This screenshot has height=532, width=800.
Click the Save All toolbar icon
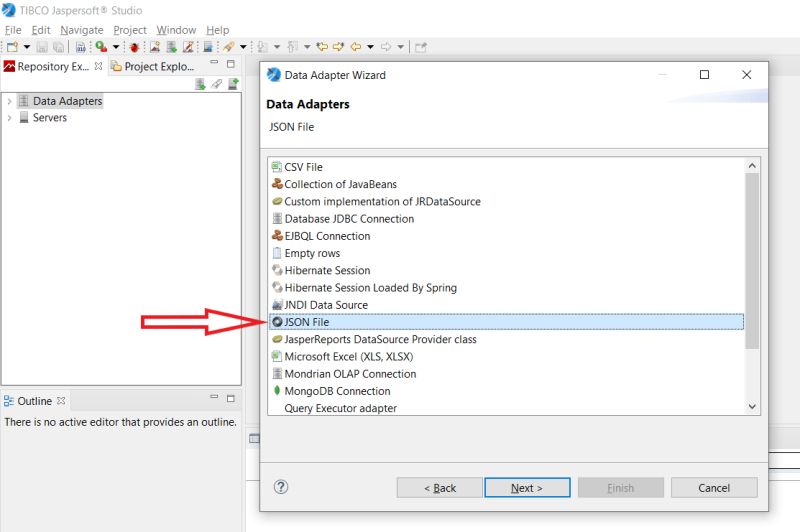pos(59,47)
